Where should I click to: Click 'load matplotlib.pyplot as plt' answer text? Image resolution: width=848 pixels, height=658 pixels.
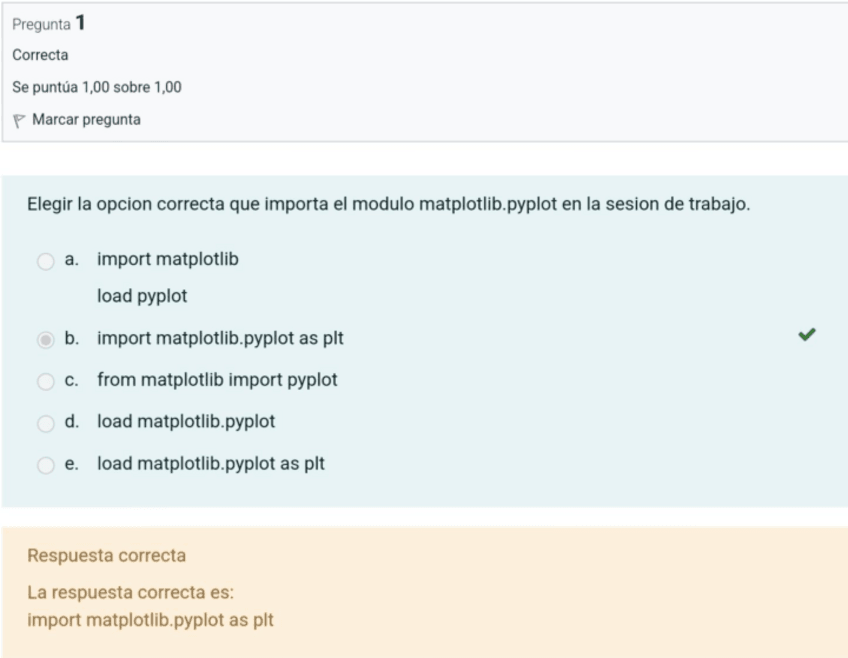coord(211,464)
